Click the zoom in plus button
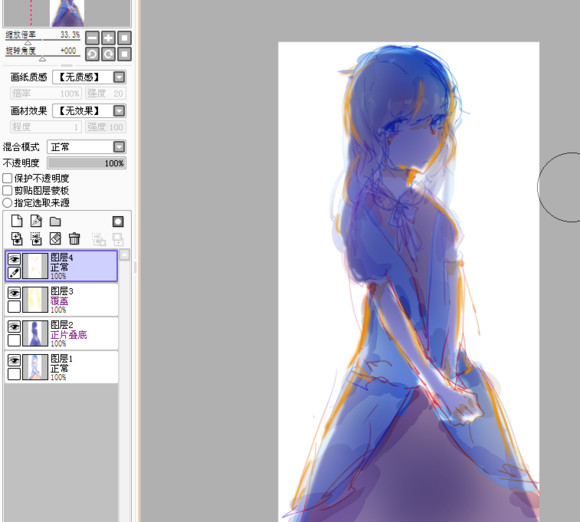580x522 pixels. pos(108,38)
